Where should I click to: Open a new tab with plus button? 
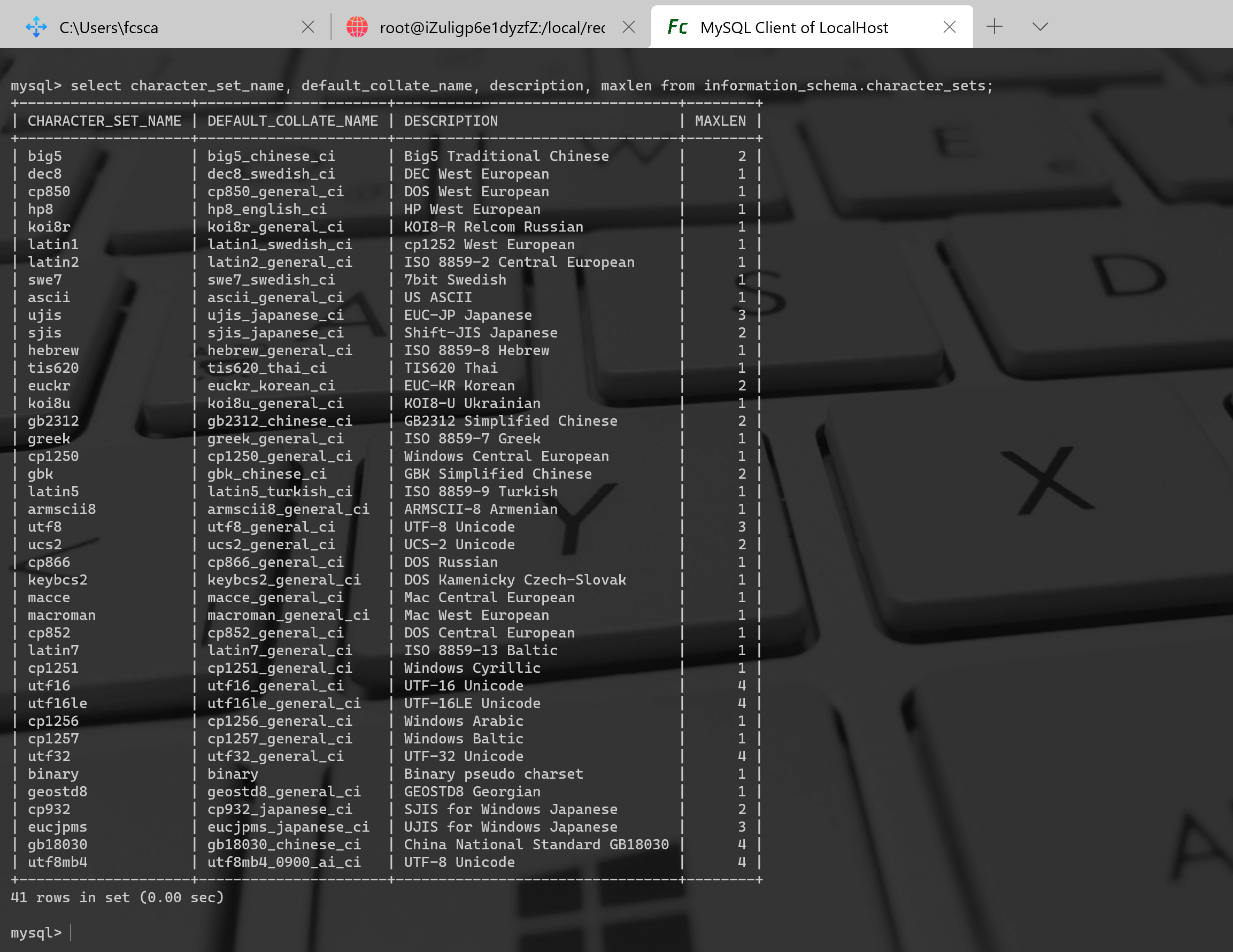[x=994, y=27]
